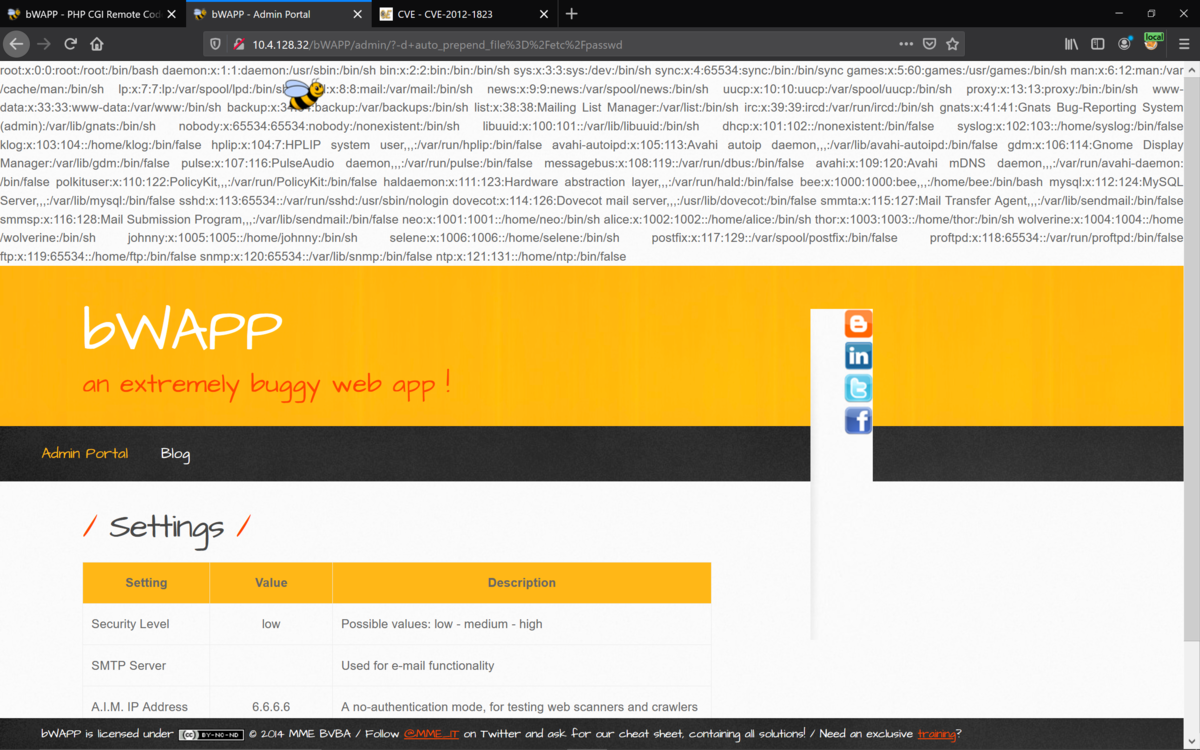Close the Admin Portal tab
The width and height of the screenshot is (1200, 750).
click(355, 14)
